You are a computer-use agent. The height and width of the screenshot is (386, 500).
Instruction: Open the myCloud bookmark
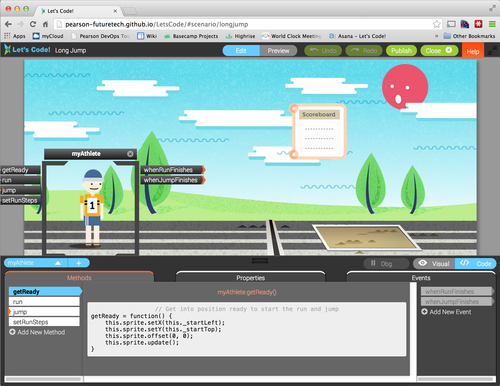[x=48, y=36]
